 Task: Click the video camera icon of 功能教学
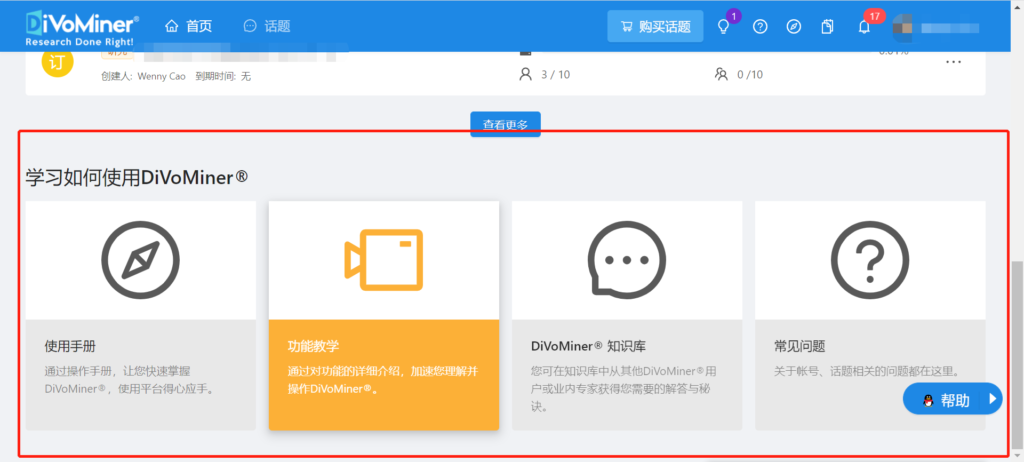[384, 259]
